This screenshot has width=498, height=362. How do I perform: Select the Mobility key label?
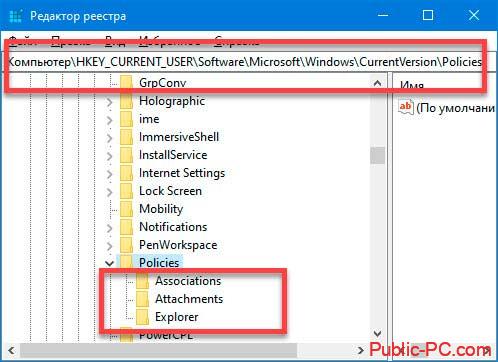[161, 209]
